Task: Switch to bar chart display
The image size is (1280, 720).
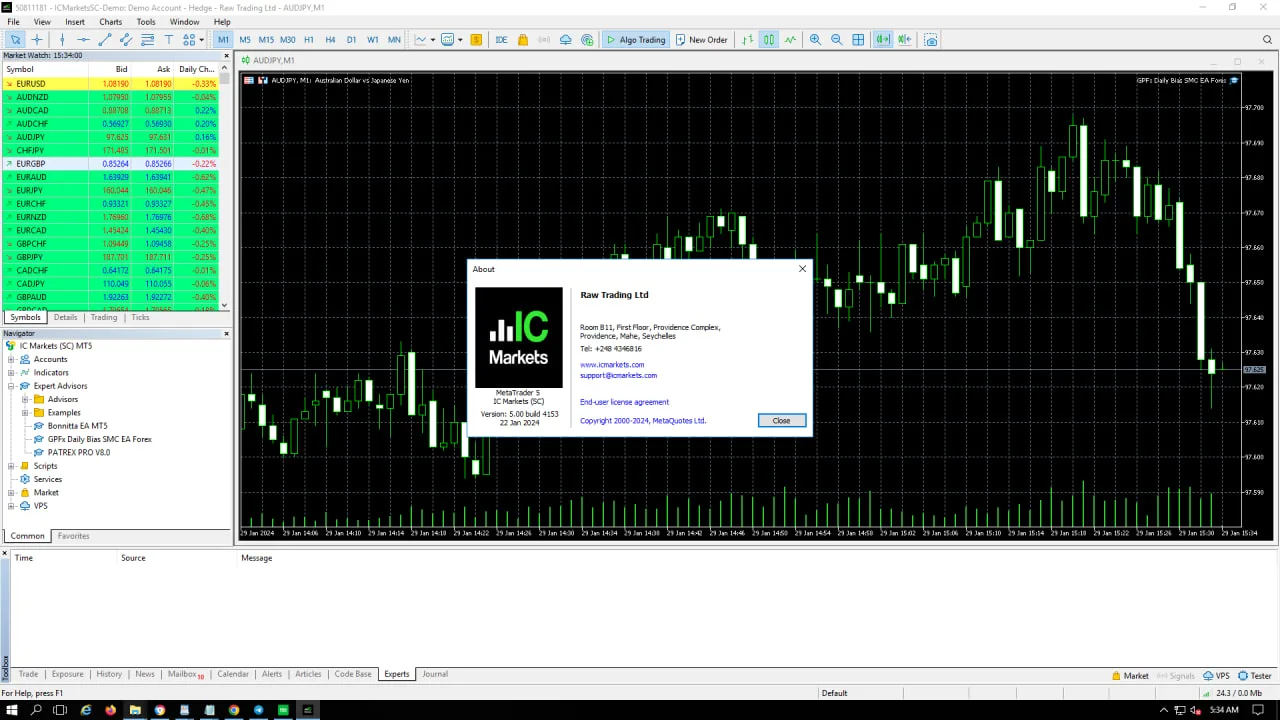Action: click(x=747, y=40)
